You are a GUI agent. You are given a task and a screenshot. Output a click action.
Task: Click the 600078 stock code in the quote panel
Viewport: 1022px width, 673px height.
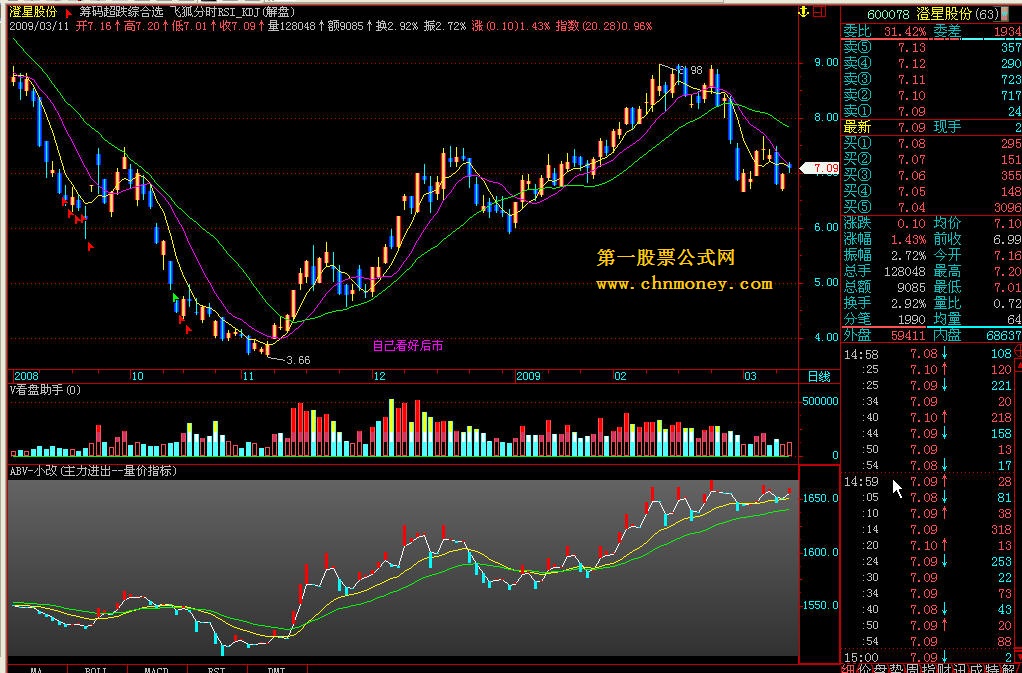pos(888,14)
